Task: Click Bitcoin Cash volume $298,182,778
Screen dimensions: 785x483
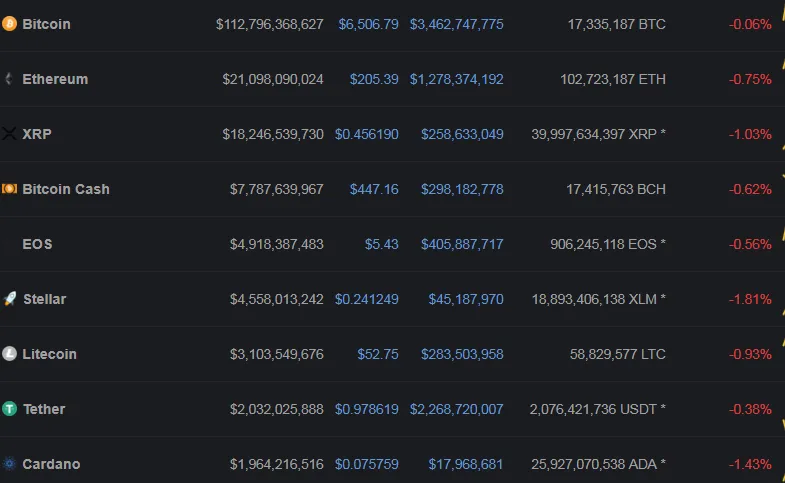Action: coord(462,189)
